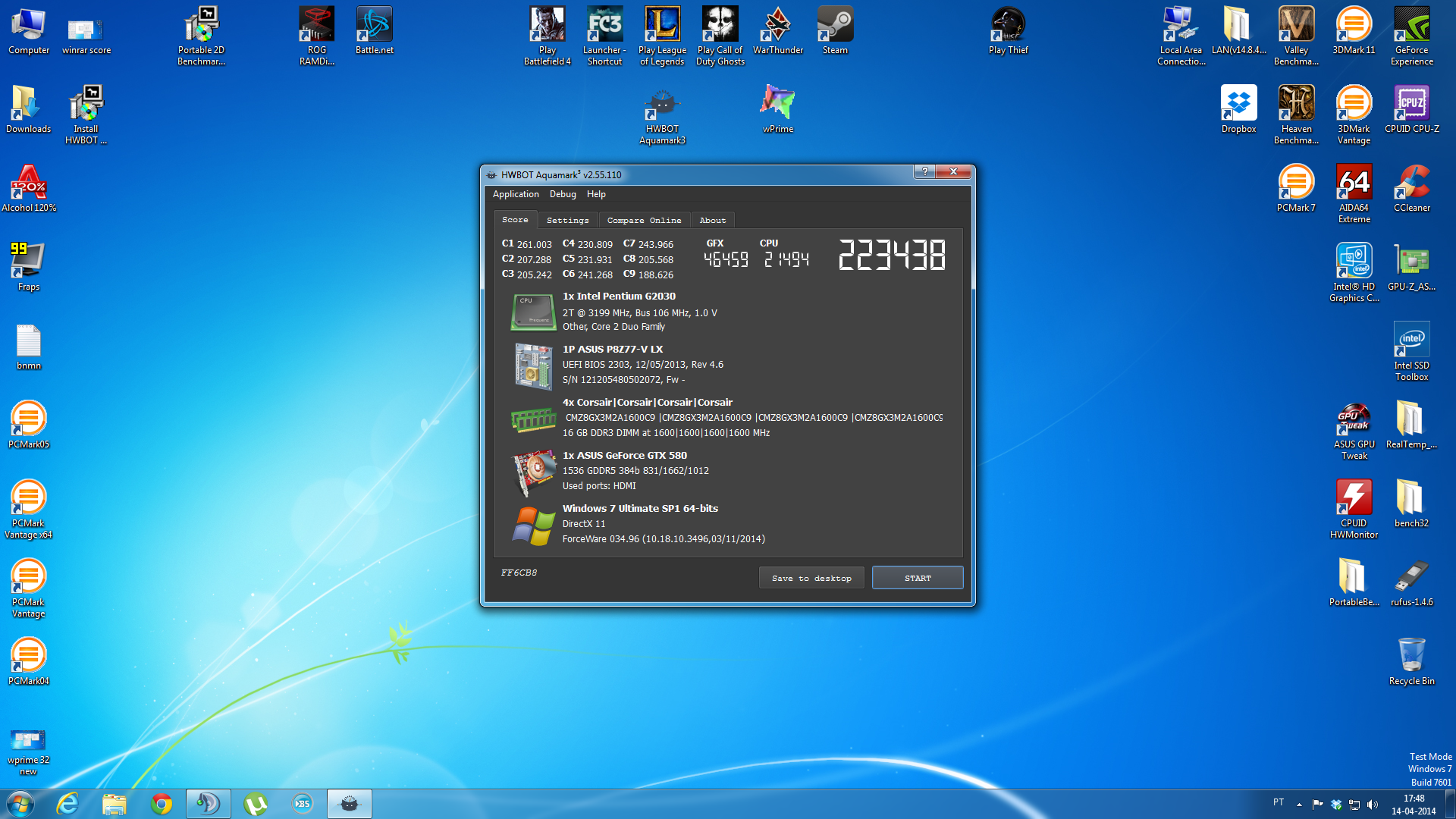The width and height of the screenshot is (1456, 819).
Task: Click the volume speaker tray icon
Action: tap(1372, 805)
